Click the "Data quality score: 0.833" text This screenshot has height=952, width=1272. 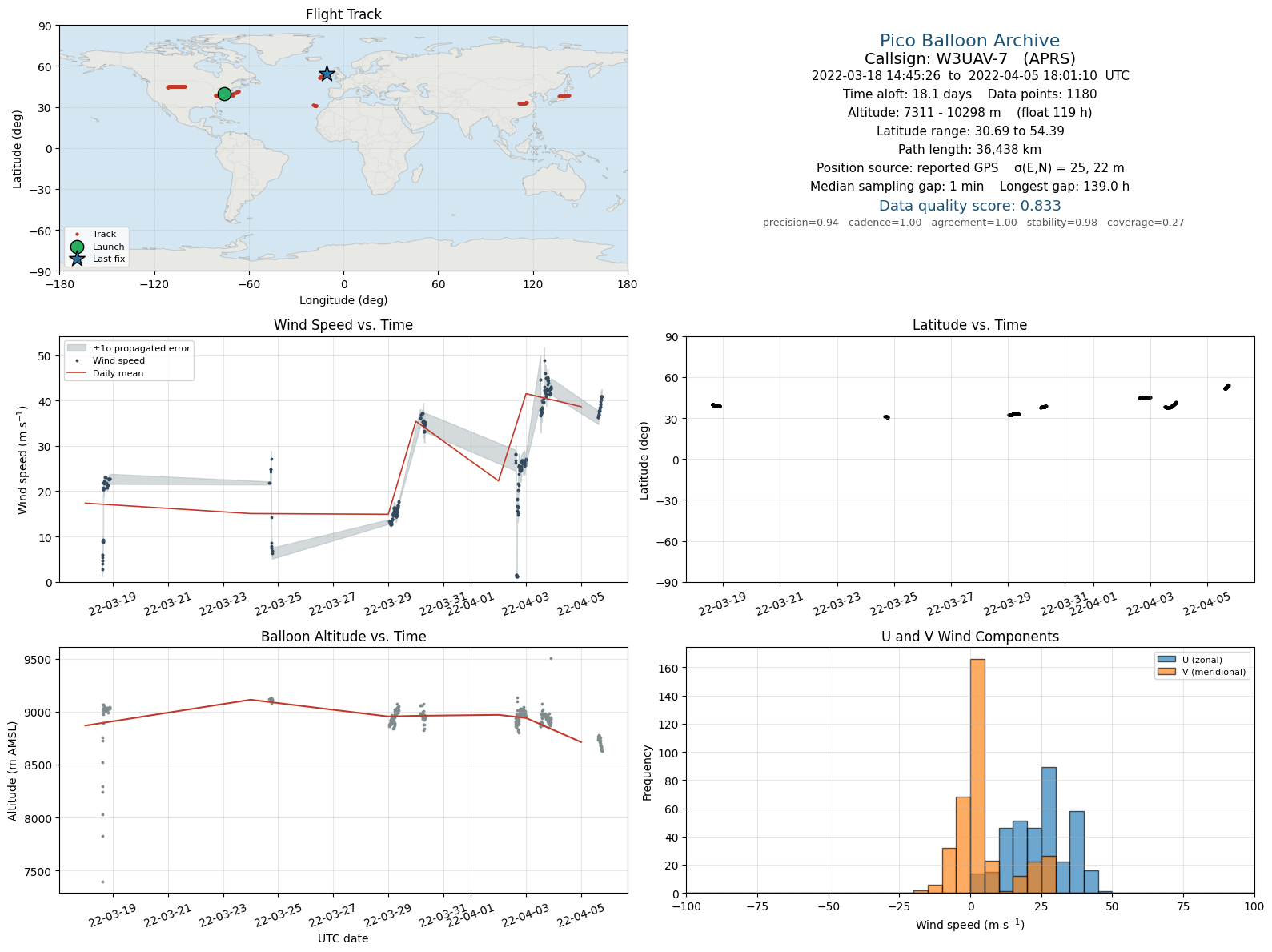click(969, 206)
